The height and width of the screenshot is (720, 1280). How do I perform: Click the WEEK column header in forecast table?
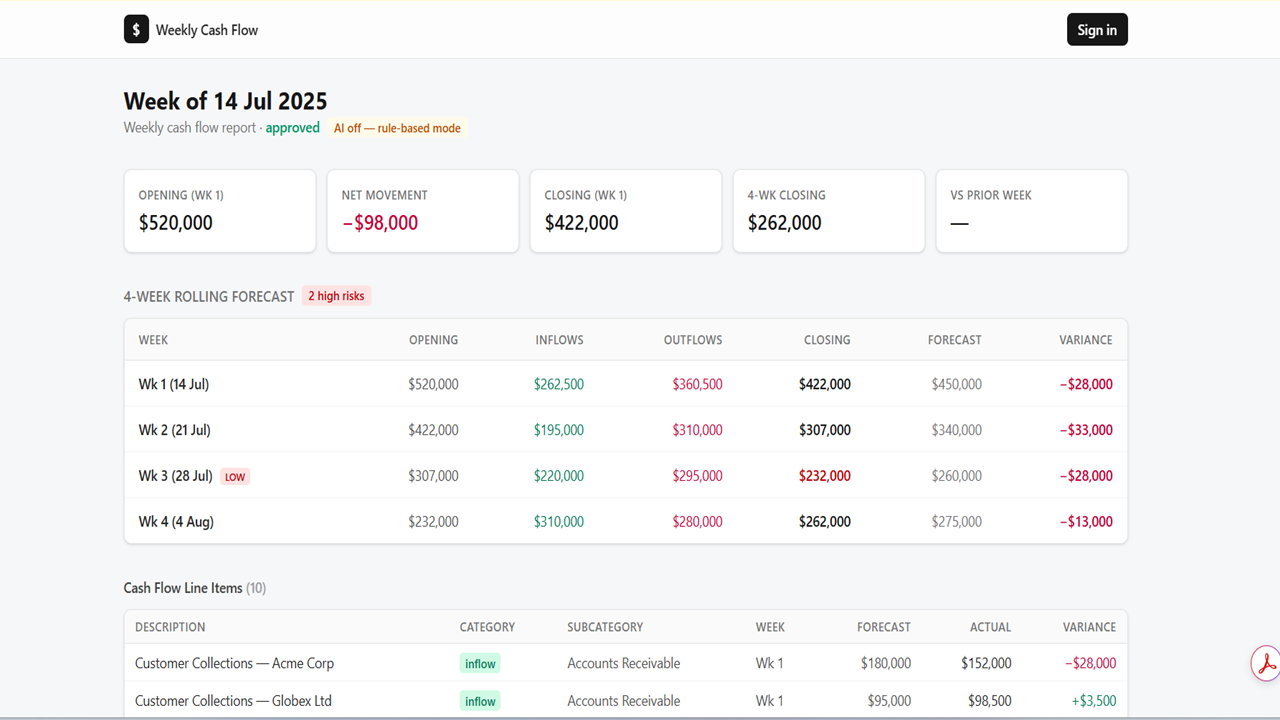[153, 340]
